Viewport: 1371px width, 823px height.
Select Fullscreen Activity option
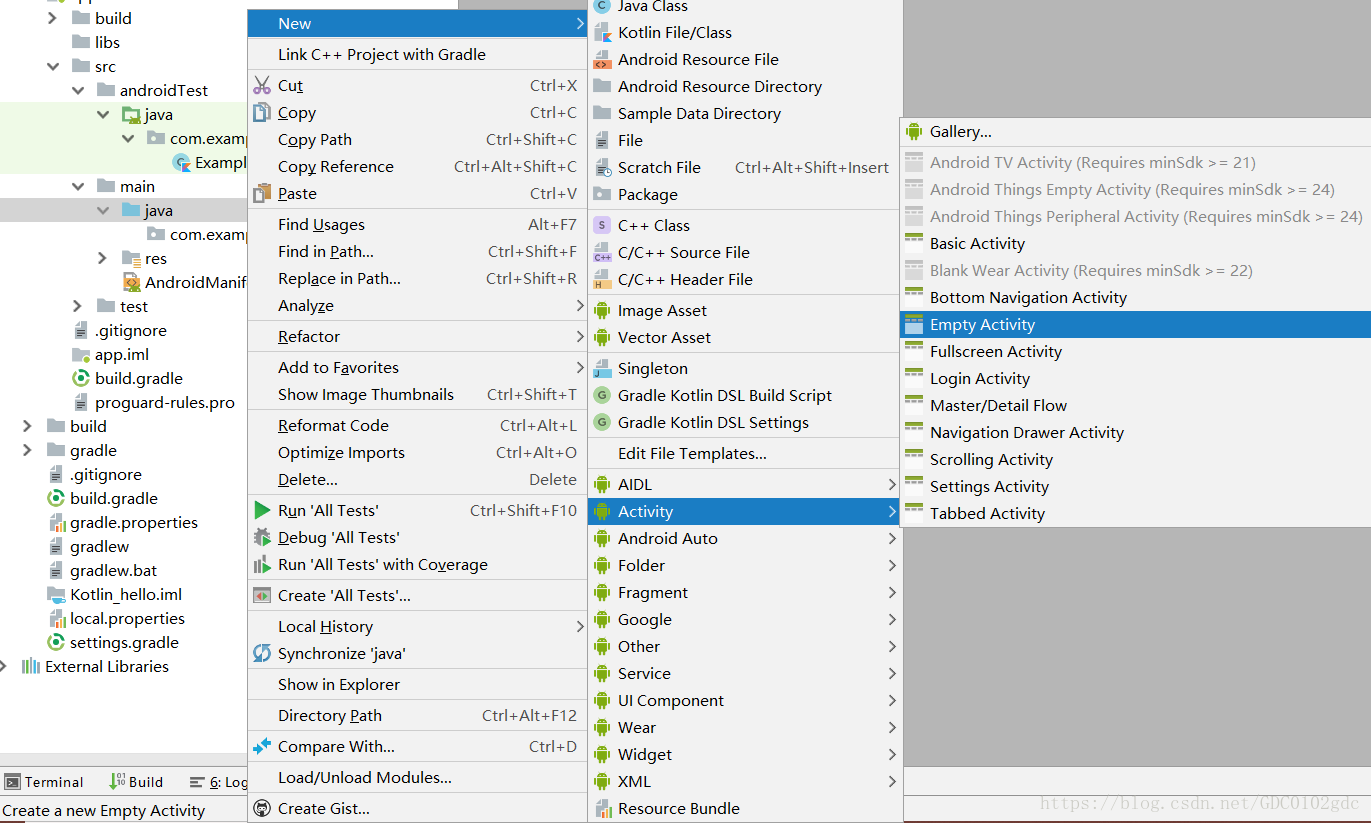coord(1136,352)
